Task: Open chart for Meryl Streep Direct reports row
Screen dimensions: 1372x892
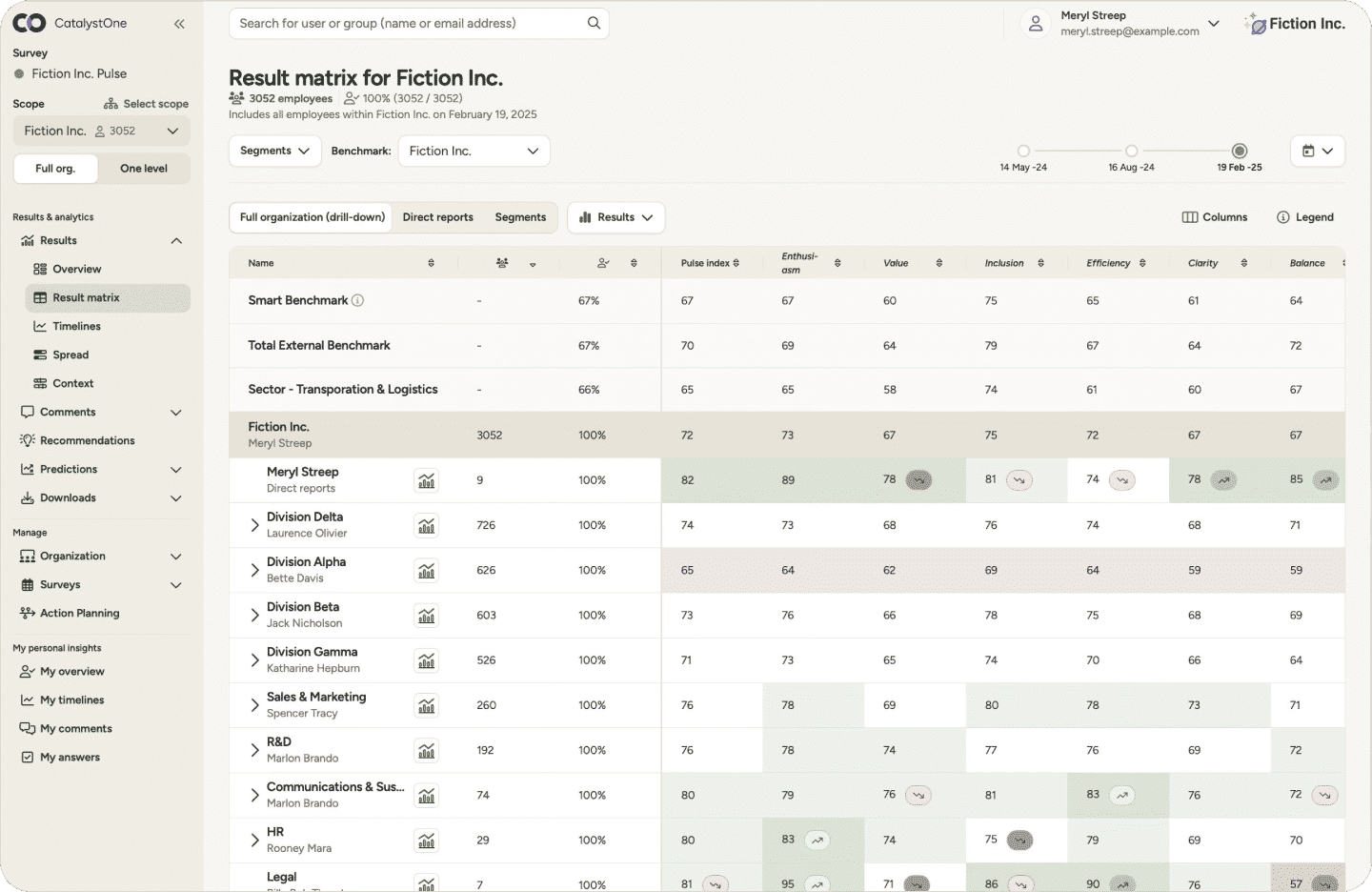Action: (x=427, y=480)
